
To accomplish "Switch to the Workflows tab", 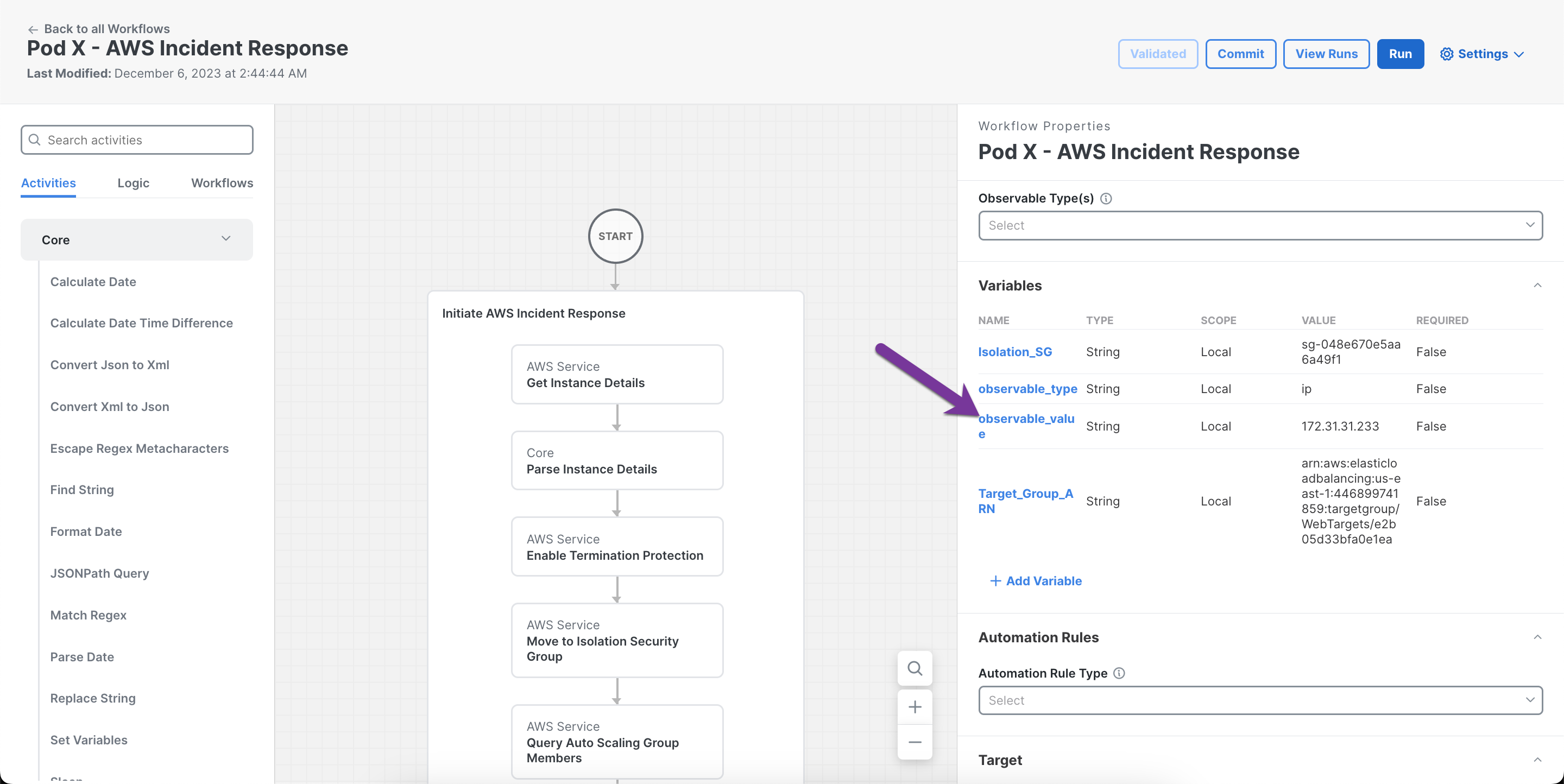I will click(222, 182).
